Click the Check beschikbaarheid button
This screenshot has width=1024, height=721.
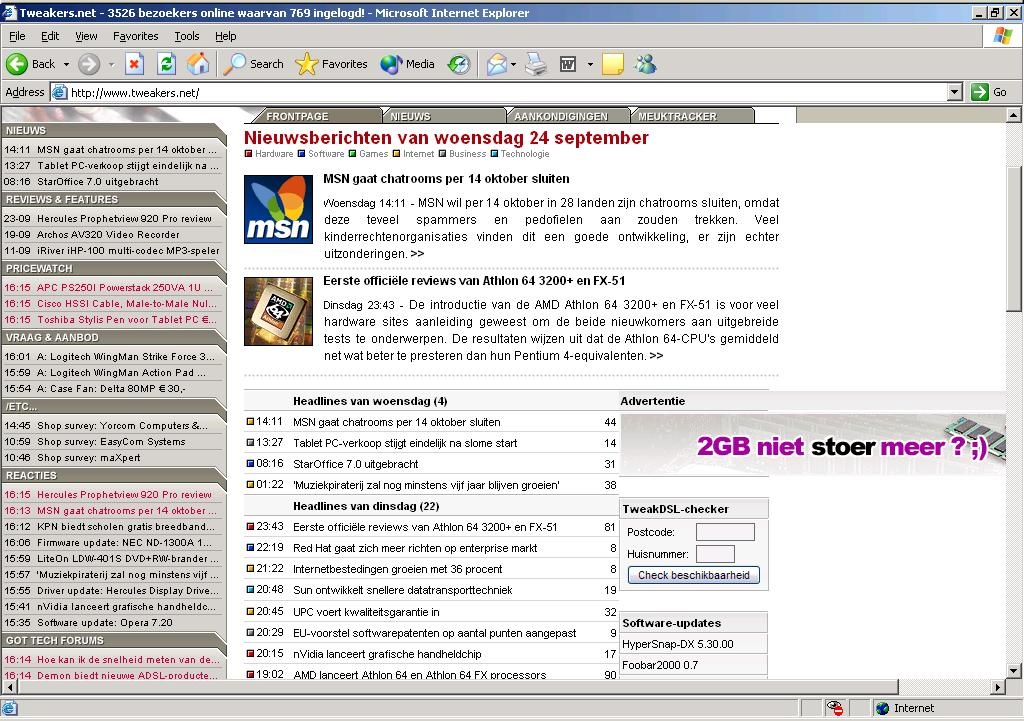694,575
